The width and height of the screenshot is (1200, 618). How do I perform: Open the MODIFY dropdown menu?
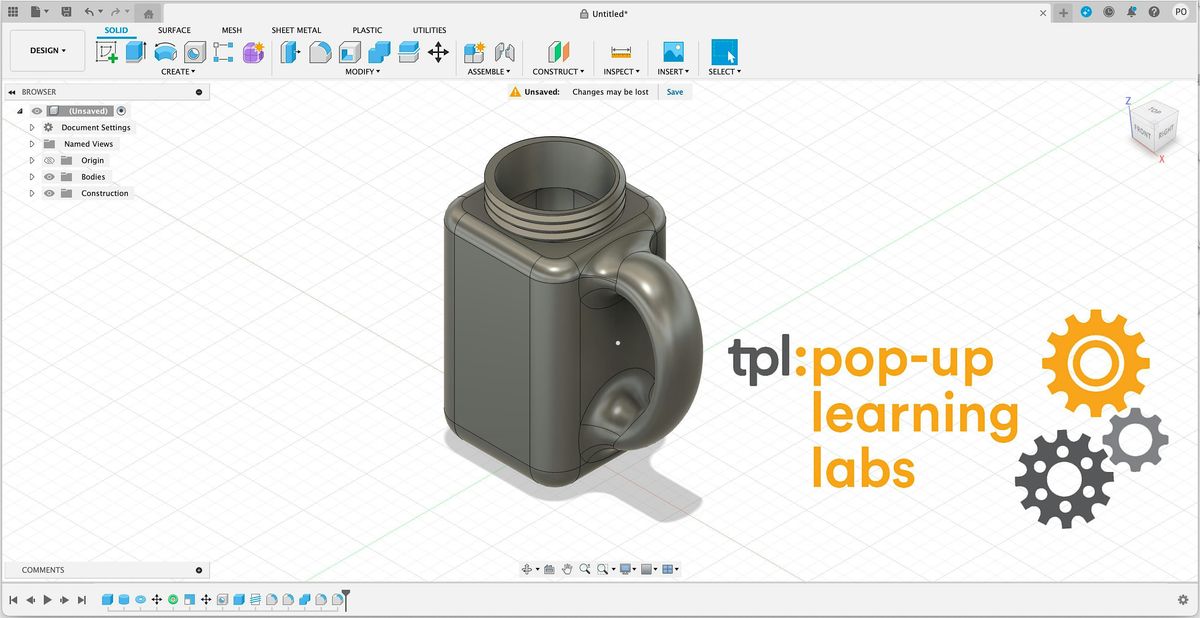(x=363, y=72)
